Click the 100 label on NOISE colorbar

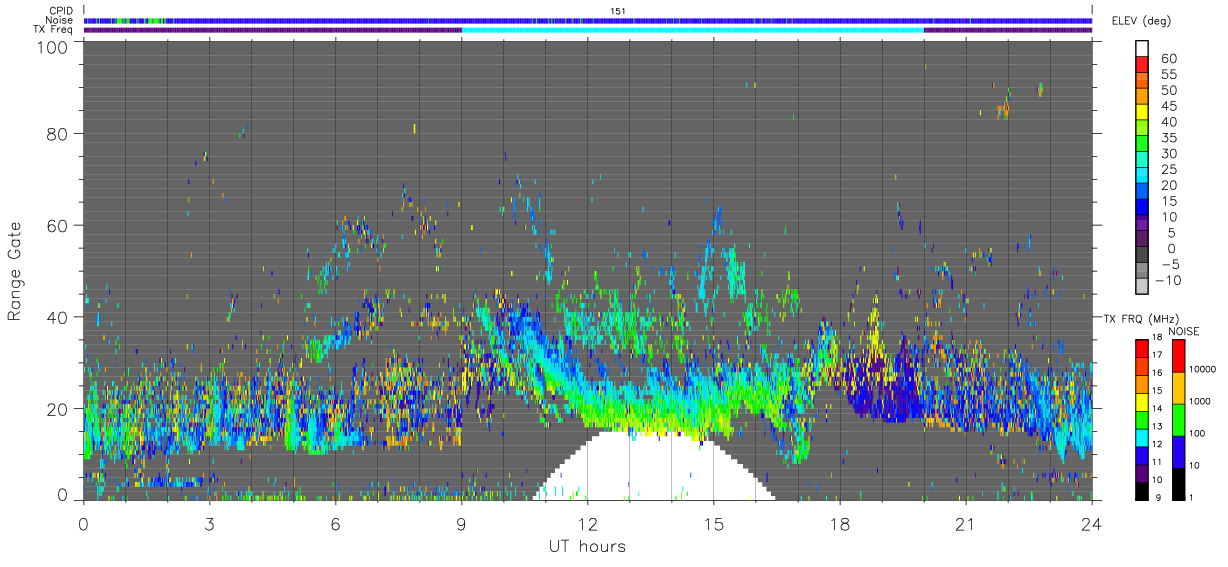[x=1198, y=433]
